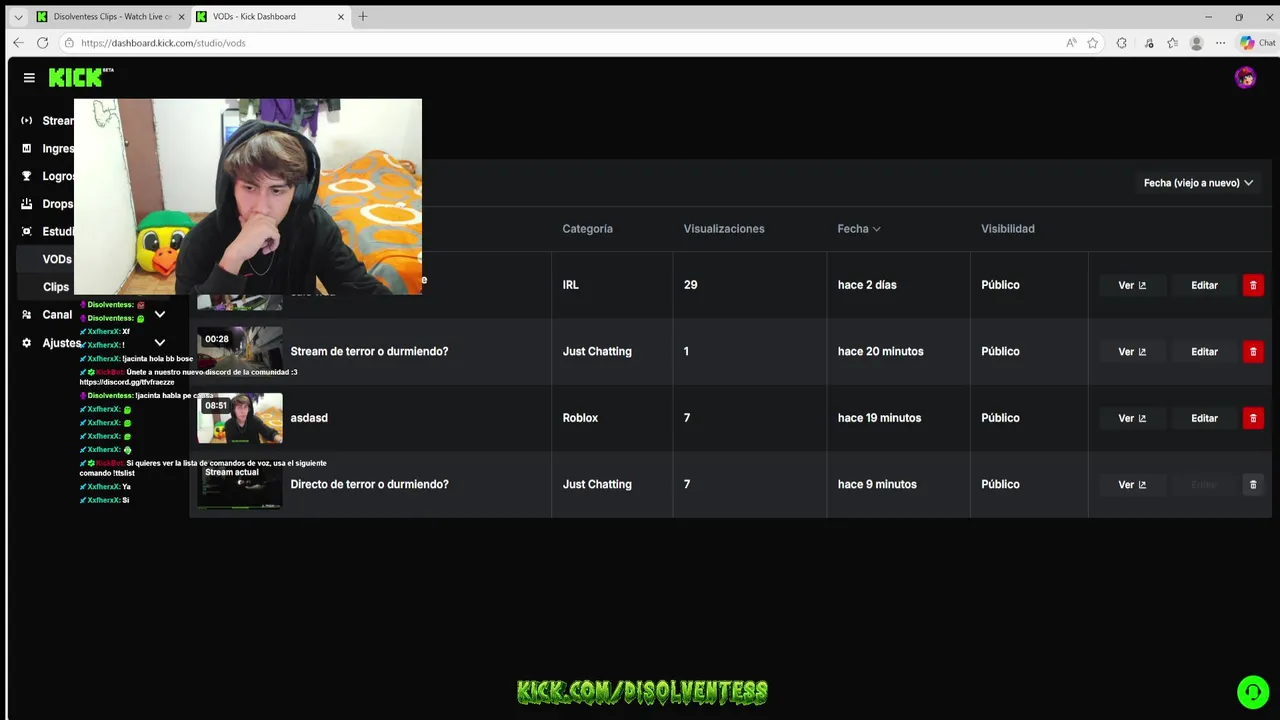The height and width of the screenshot is (720, 1280).
Task: Open a new browser tab with plus
Action: 363,16
